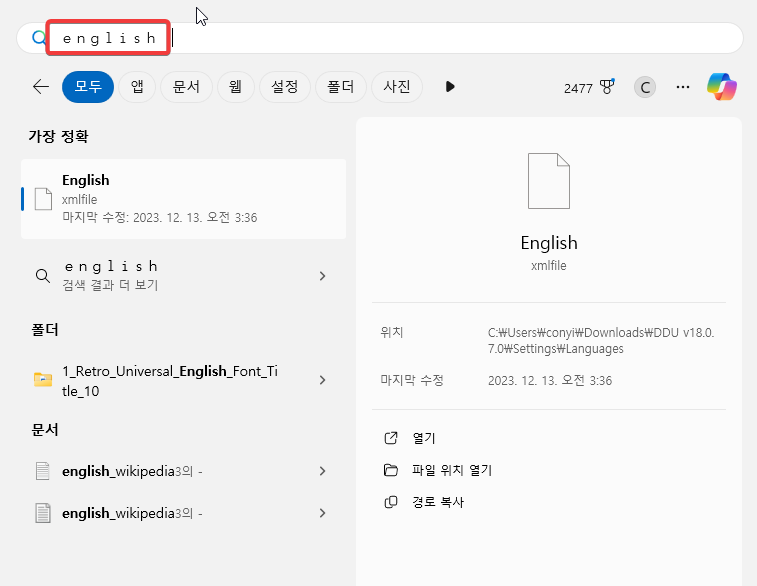Open the English xmlfile best match
The height and width of the screenshot is (586, 757).
[183, 199]
